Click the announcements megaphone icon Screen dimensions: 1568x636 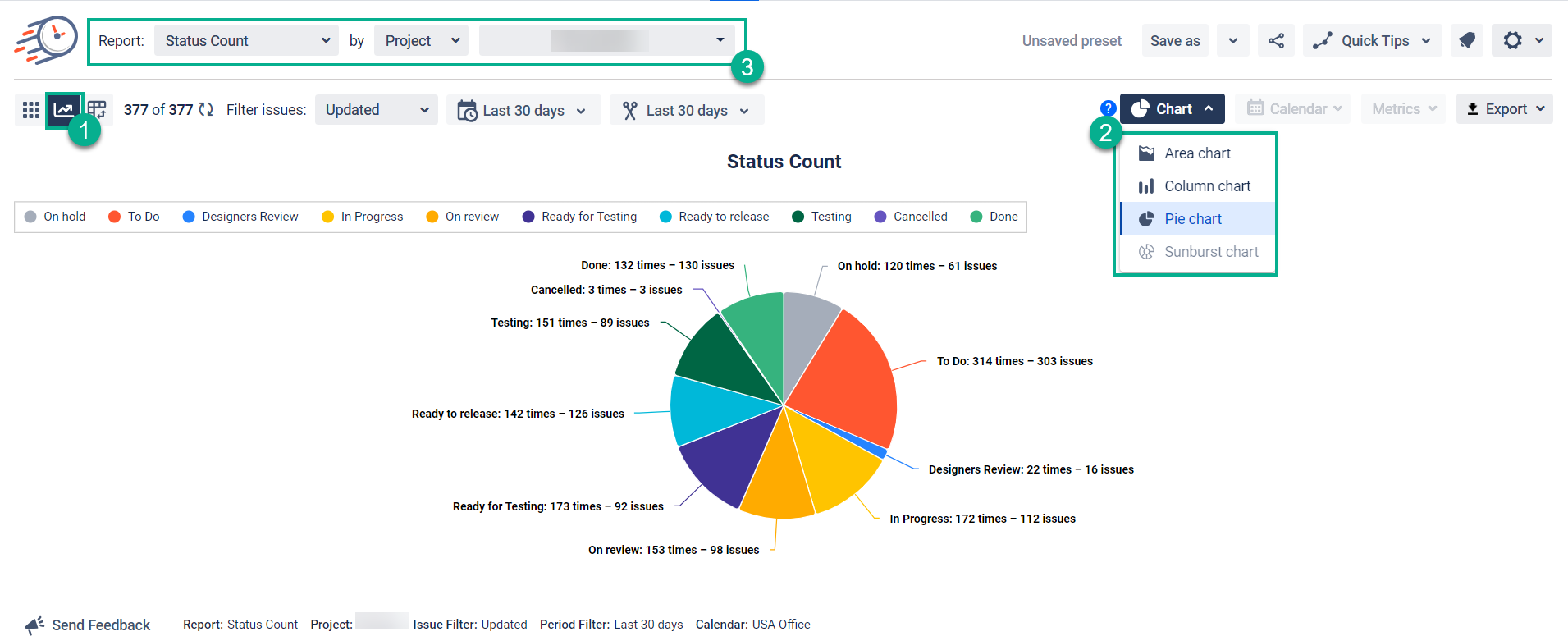click(x=1466, y=40)
